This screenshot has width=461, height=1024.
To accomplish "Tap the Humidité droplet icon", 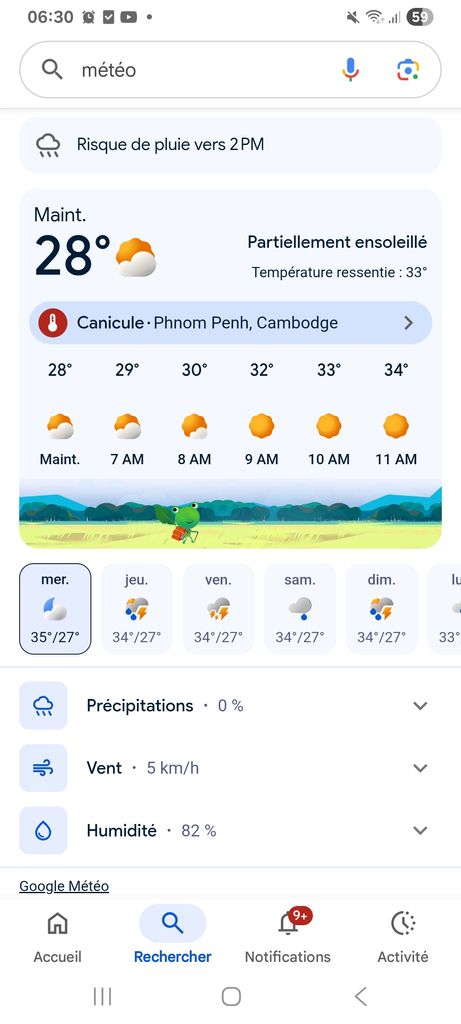I will [x=43, y=831].
